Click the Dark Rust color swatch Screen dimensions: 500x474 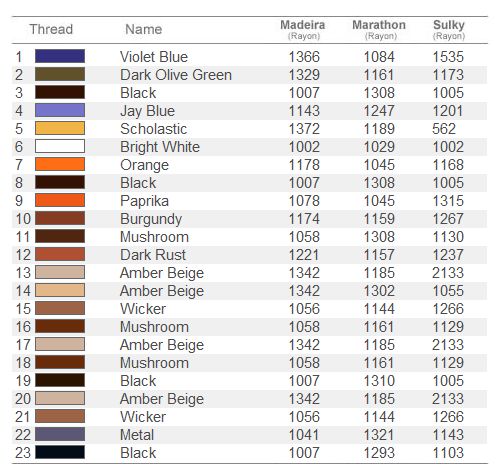[x=60, y=254]
